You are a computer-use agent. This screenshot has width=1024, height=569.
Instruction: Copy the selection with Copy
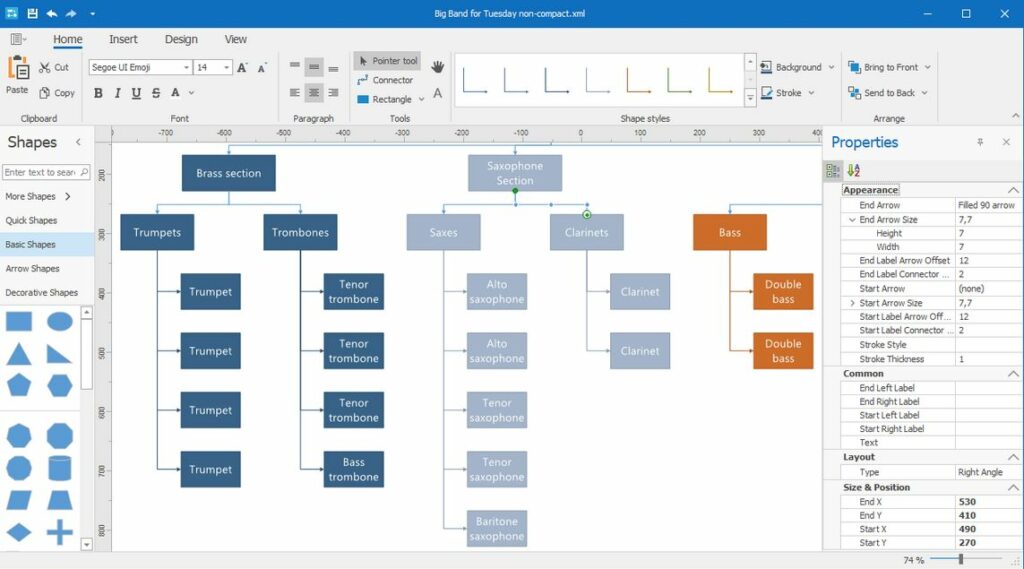(57, 93)
